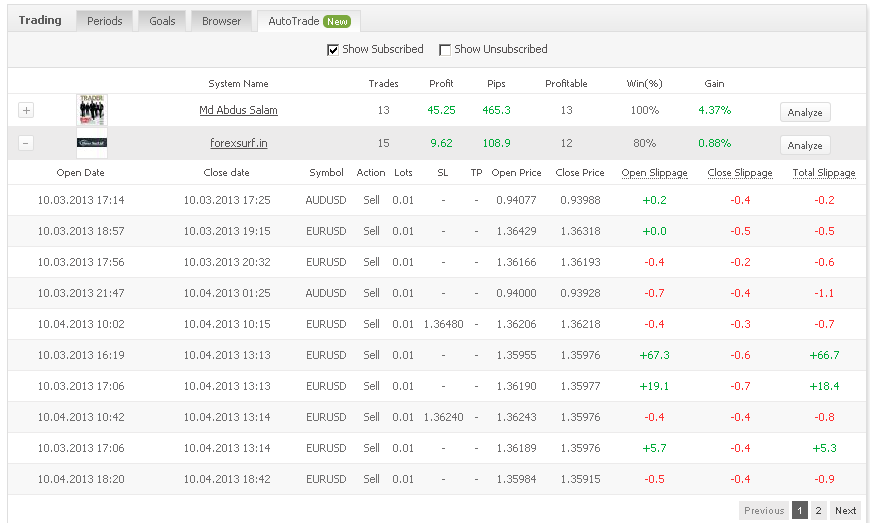Enable the Show Unsubscribed checkbox

click(444, 50)
